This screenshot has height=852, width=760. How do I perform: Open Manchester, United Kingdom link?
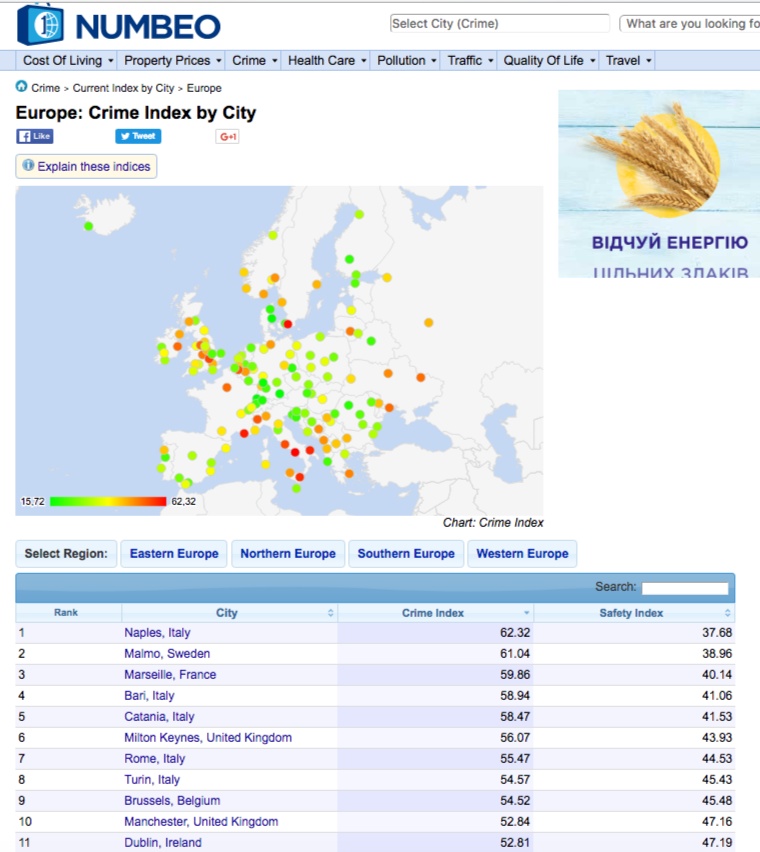coord(201,822)
